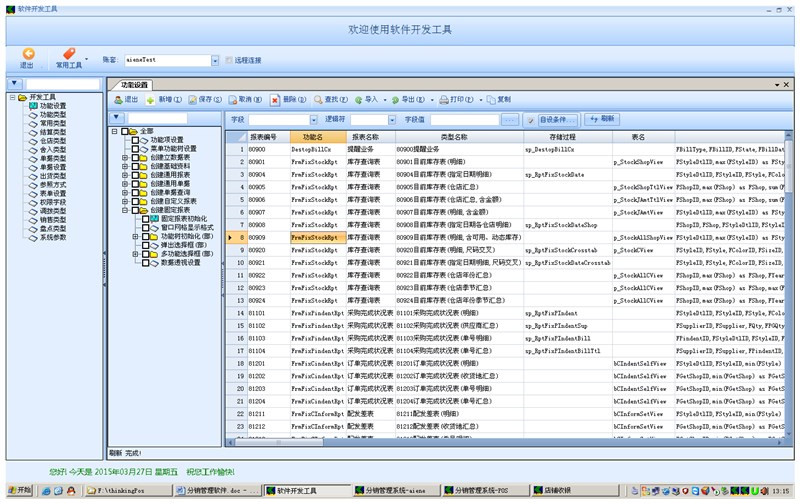The width and height of the screenshot is (800, 504).
Task: Click the 取消 cancel toolbar icon
Action: [232, 100]
